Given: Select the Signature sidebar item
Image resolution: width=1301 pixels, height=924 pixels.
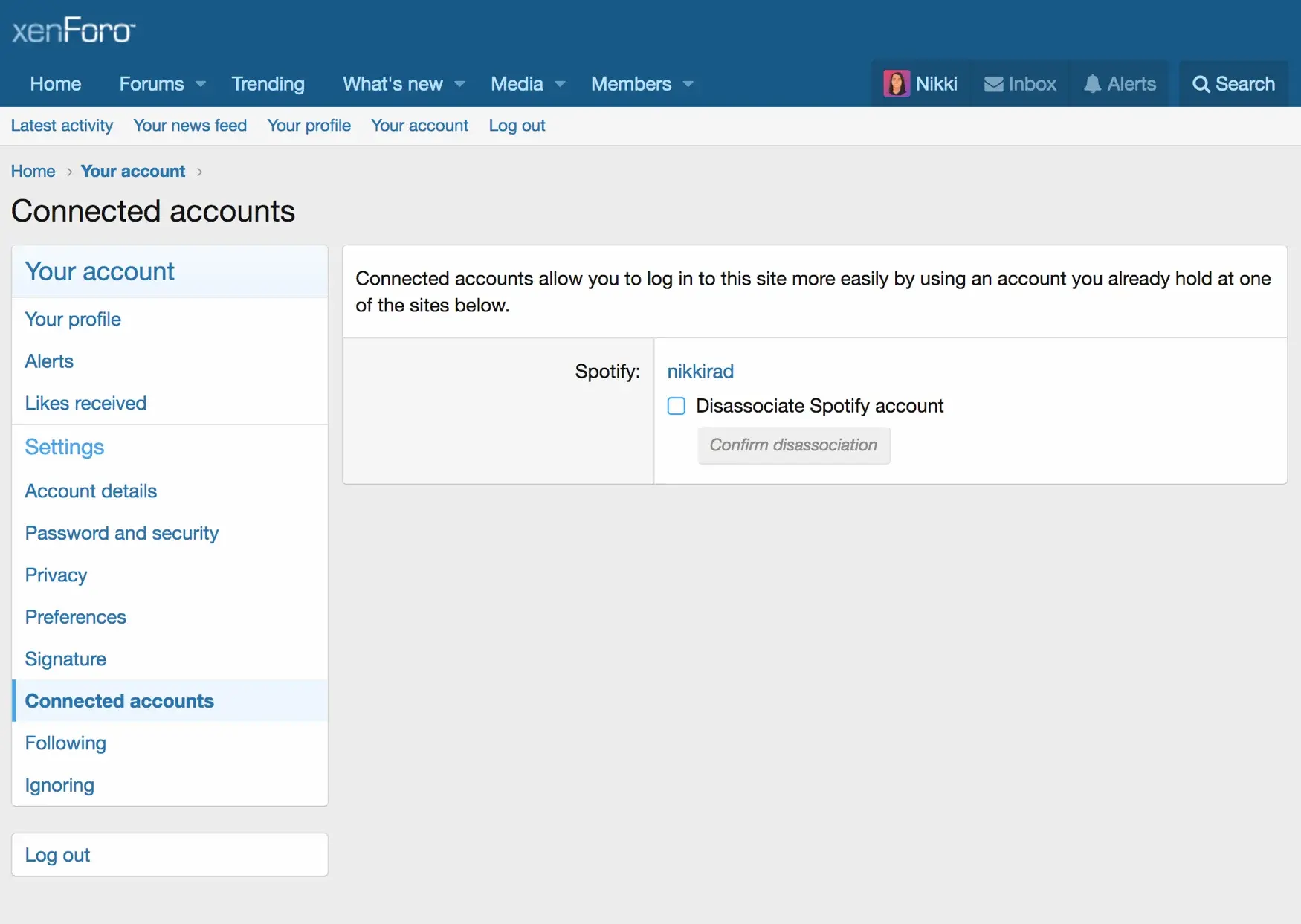Looking at the screenshot, I should point(65,659).
